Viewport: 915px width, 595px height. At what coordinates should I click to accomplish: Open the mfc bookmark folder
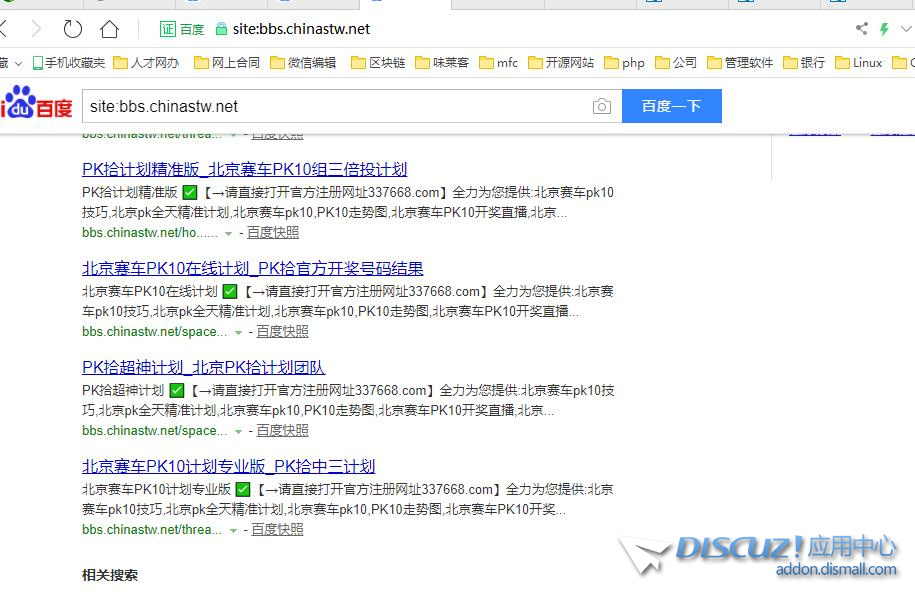point(498,62)
